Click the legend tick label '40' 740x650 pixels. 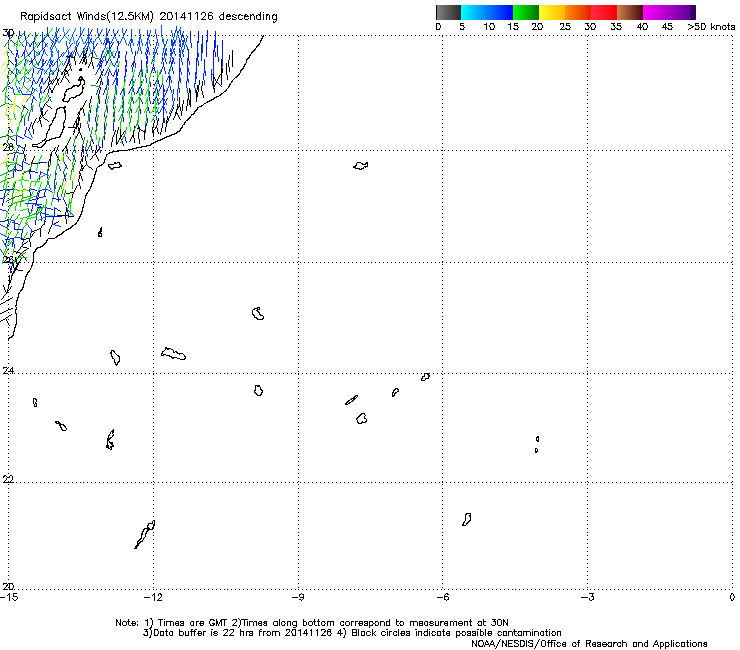pos(642,27)
